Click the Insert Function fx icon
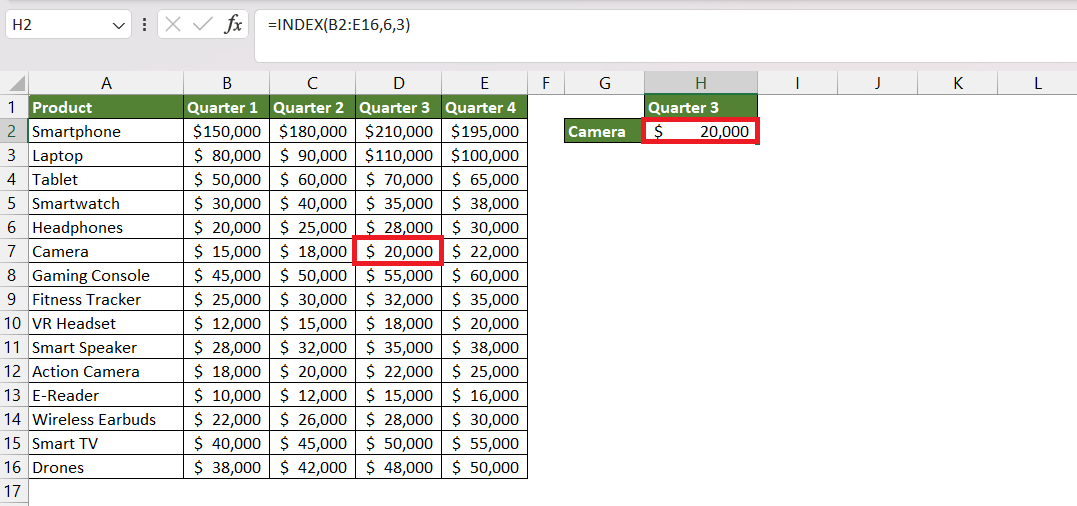The image size is (1077, 506). 234,25
